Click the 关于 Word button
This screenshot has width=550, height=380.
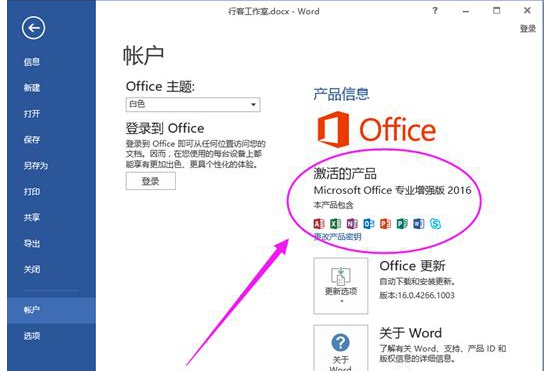click(x=341, y=347)
